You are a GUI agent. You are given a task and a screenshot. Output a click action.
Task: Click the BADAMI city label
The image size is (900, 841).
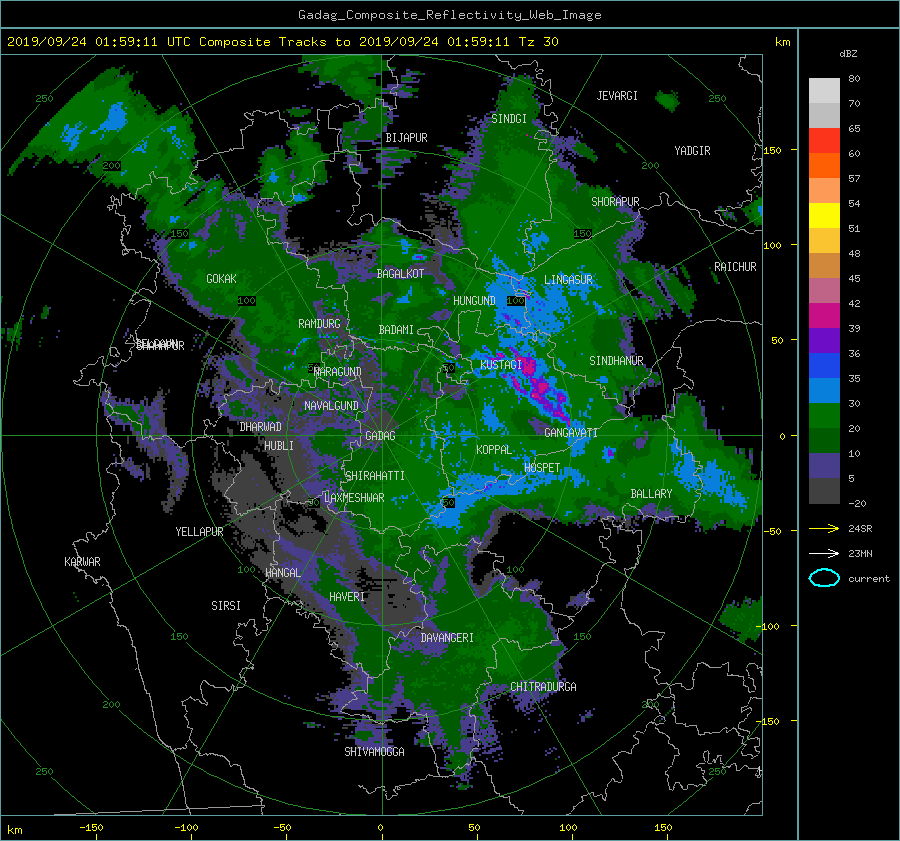click(396, 330)
